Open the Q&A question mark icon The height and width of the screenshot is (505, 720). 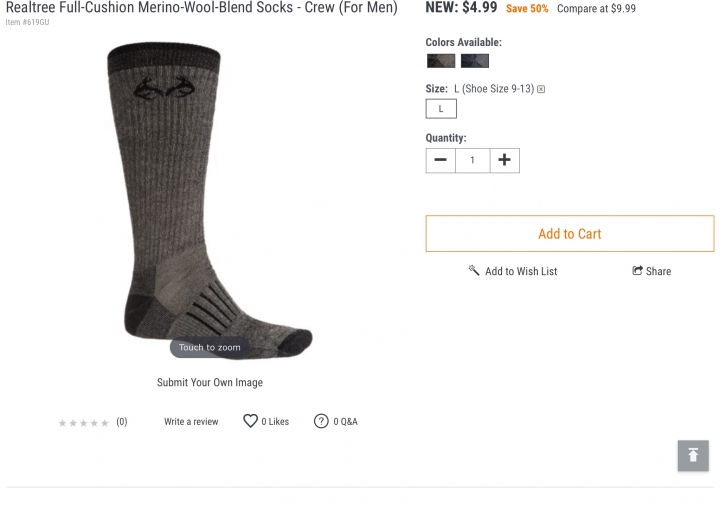pyautogui.click(x=321, y=421)
